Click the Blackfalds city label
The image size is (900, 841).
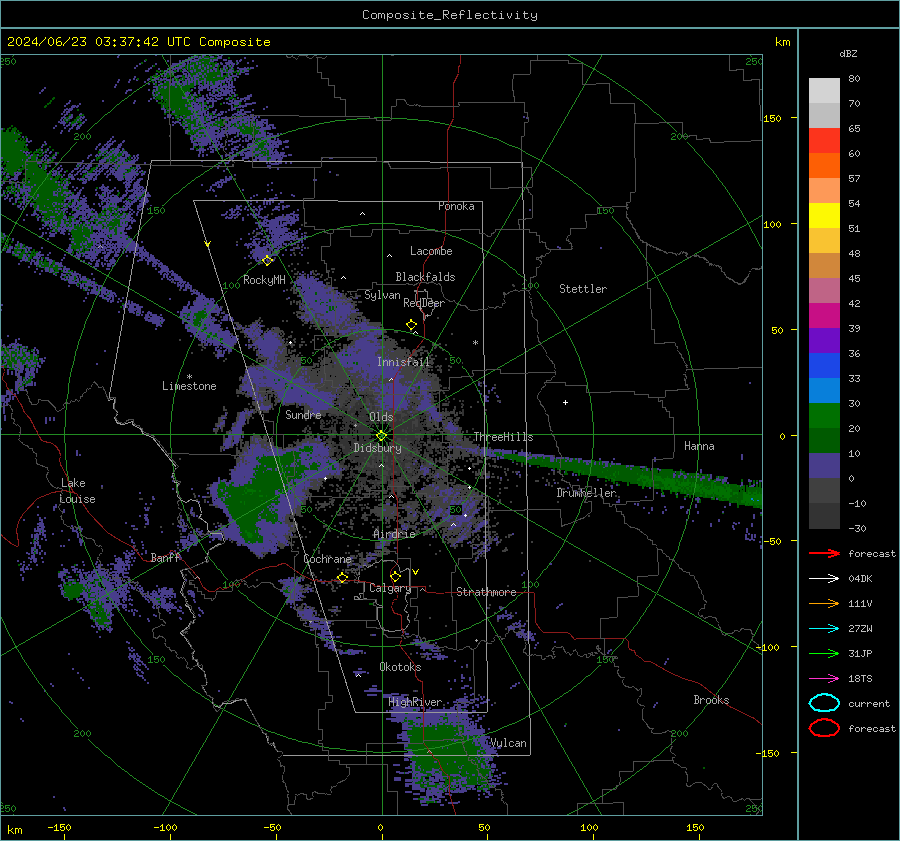(425, 277)
